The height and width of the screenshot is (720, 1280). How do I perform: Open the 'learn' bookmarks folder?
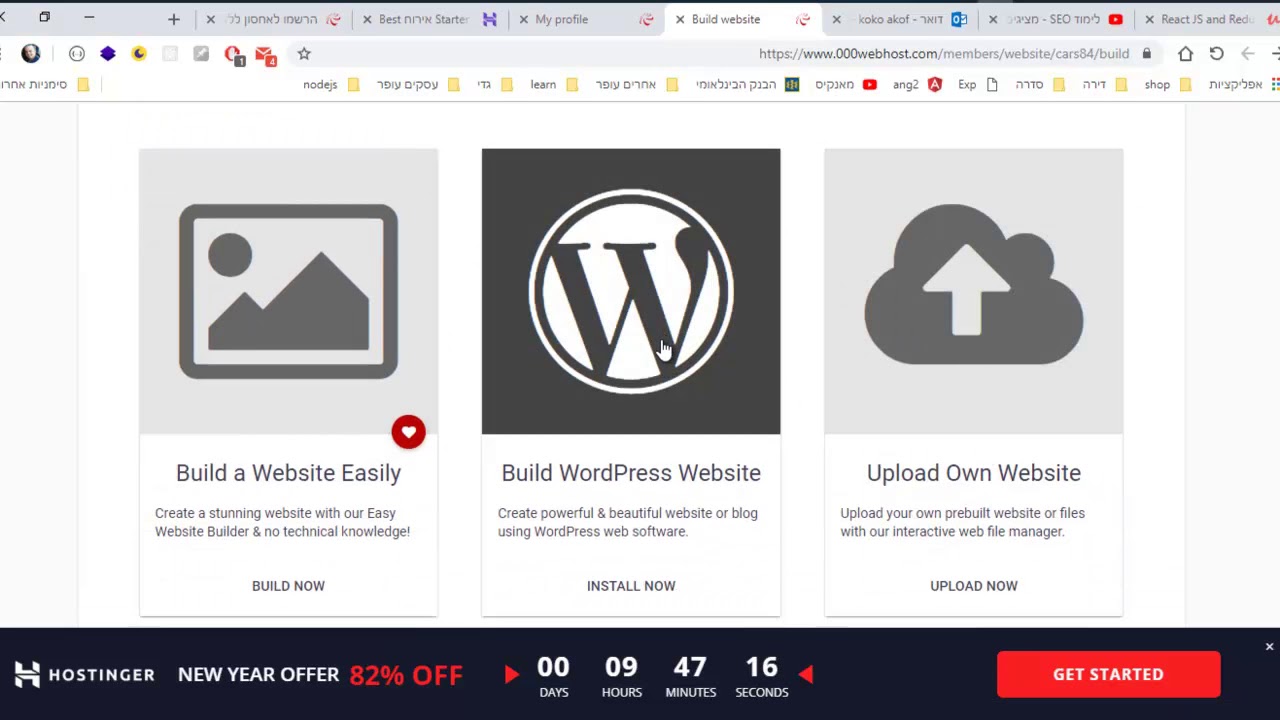point(553,85)
